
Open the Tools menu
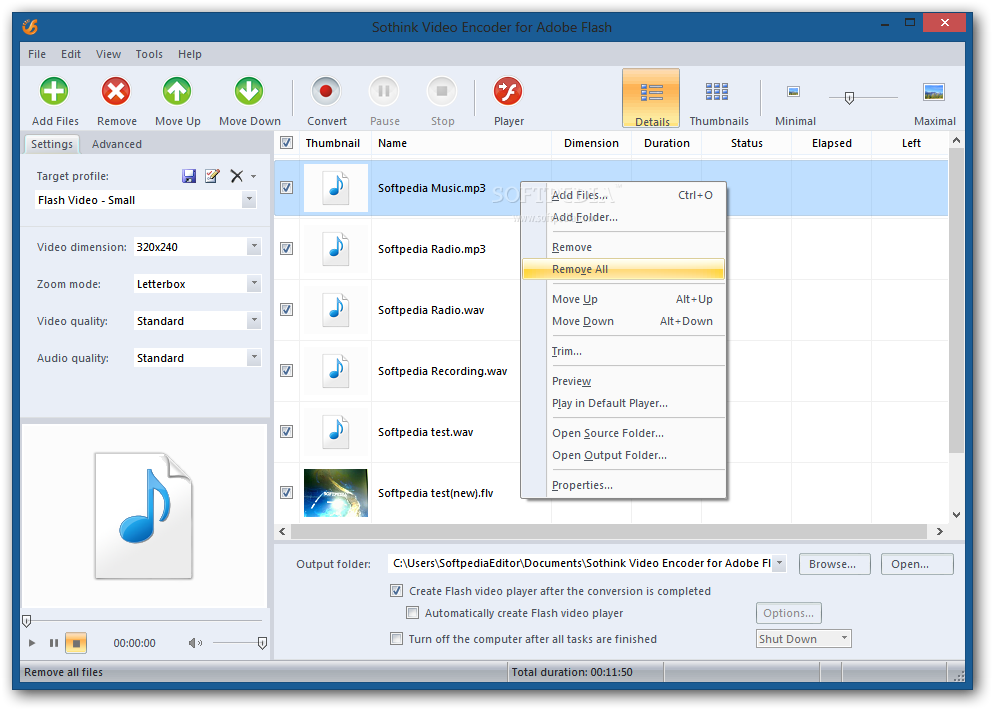pyautogui.click(x=149, y=54)
